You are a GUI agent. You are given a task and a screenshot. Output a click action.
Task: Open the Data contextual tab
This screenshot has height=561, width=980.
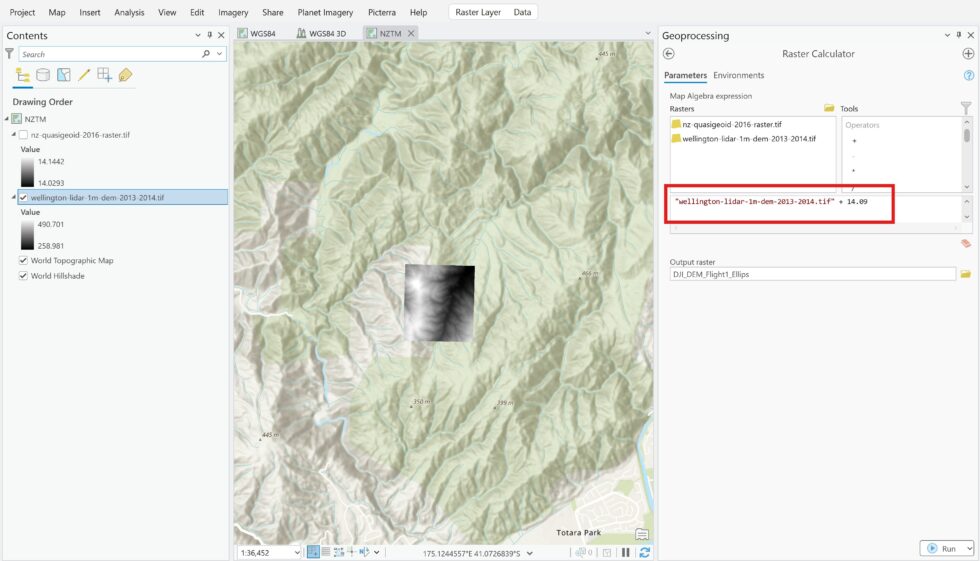click(522, 12)
